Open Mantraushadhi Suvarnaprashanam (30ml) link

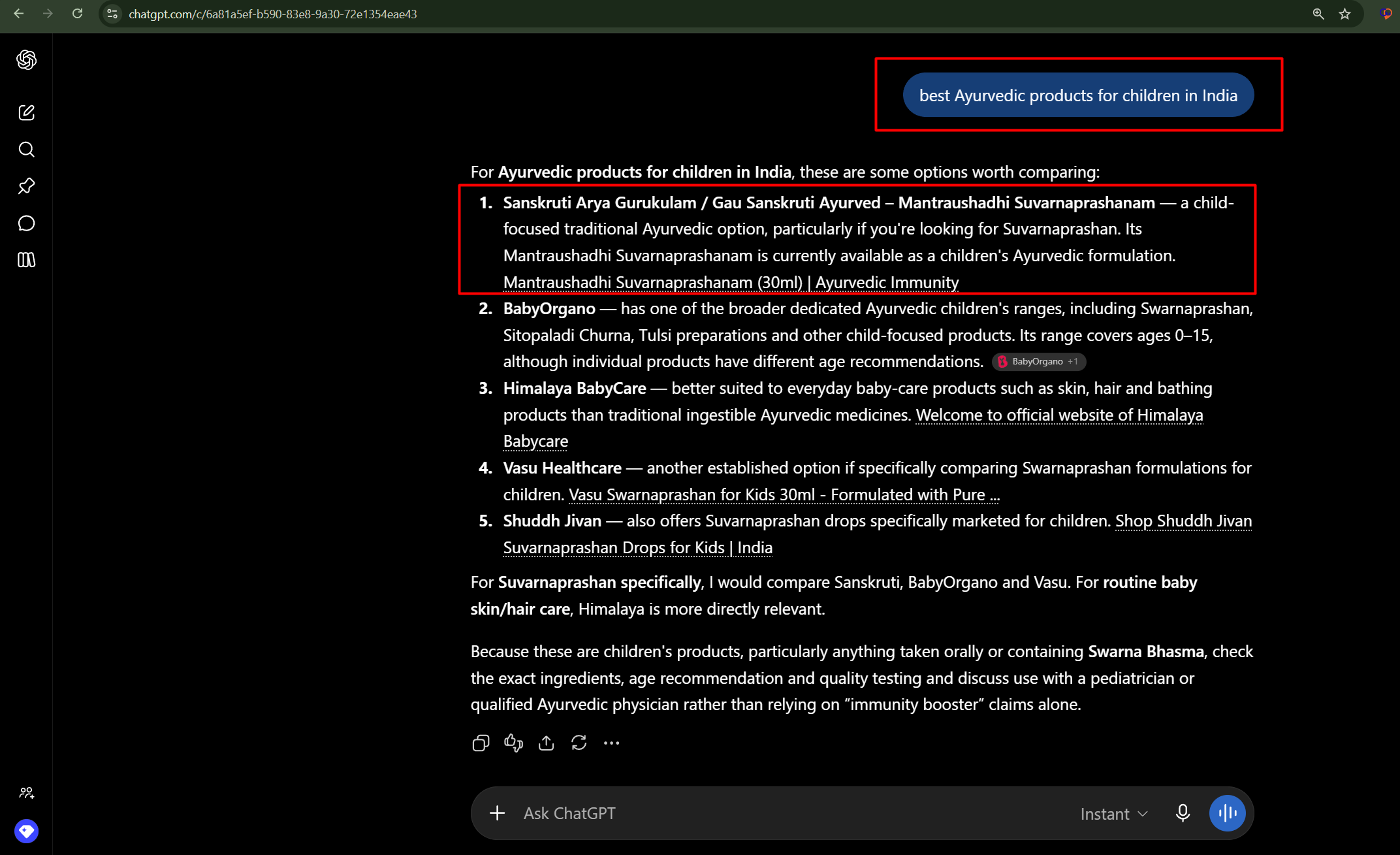[x=731, y=282]
